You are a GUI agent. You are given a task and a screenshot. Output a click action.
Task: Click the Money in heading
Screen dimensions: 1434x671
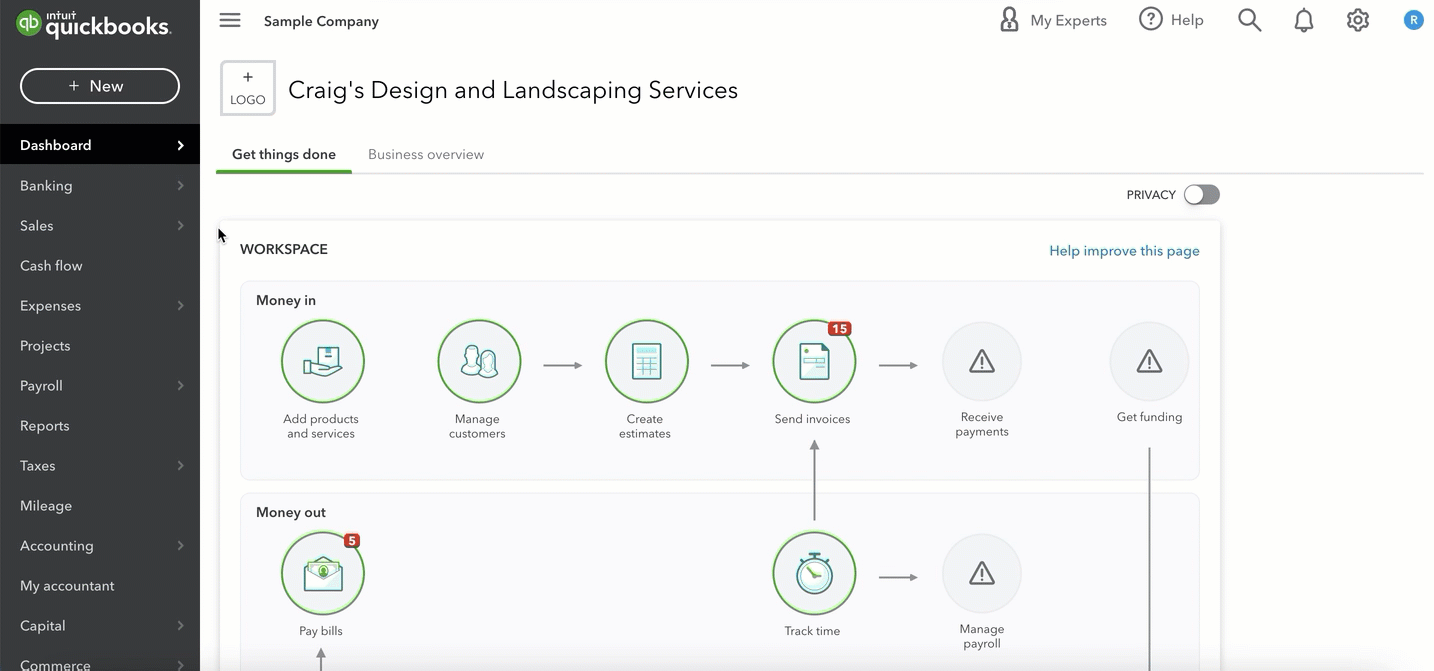coord(286,300)
